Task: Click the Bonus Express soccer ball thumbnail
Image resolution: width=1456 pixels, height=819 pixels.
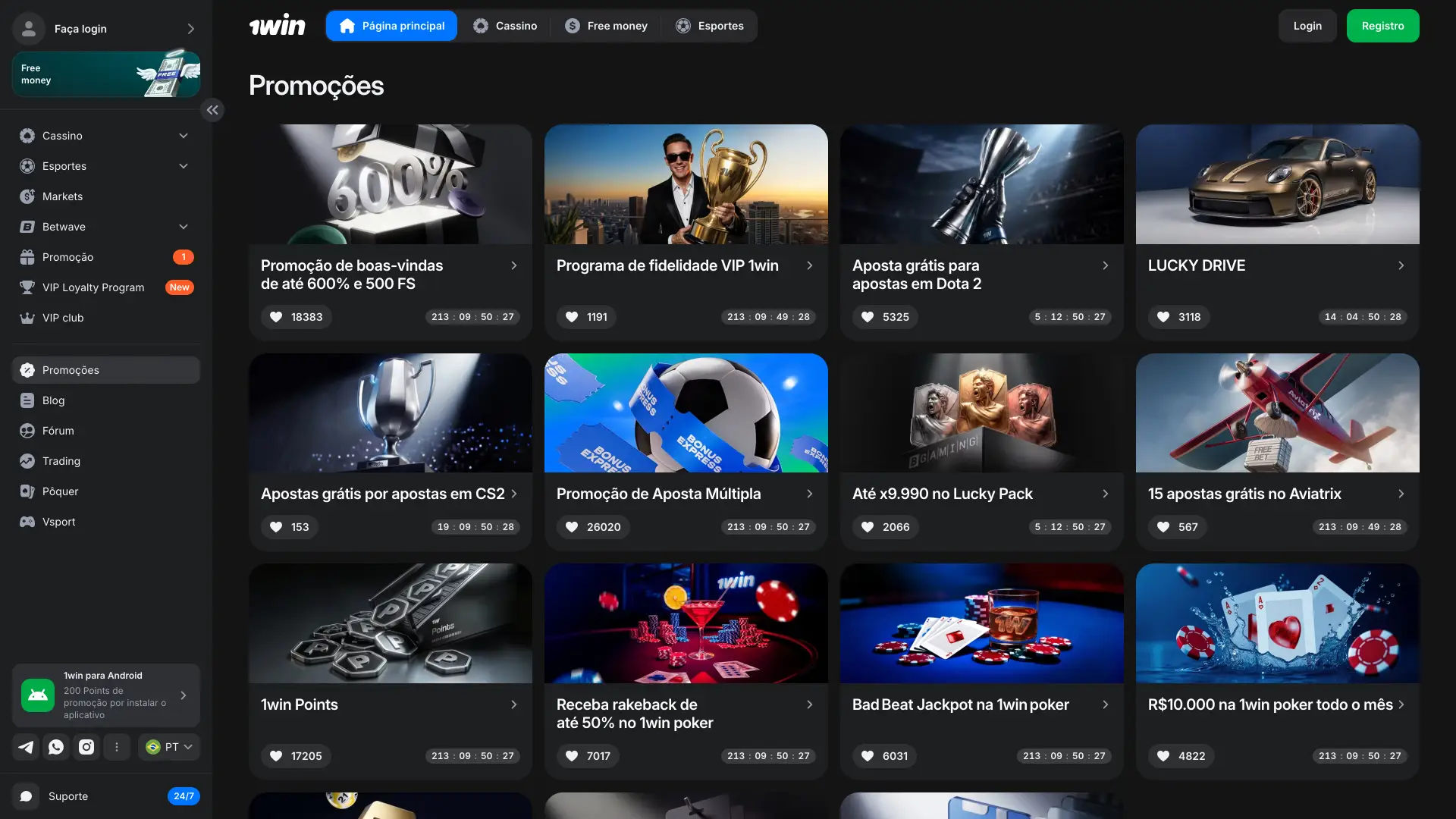Action: [686, 413]
